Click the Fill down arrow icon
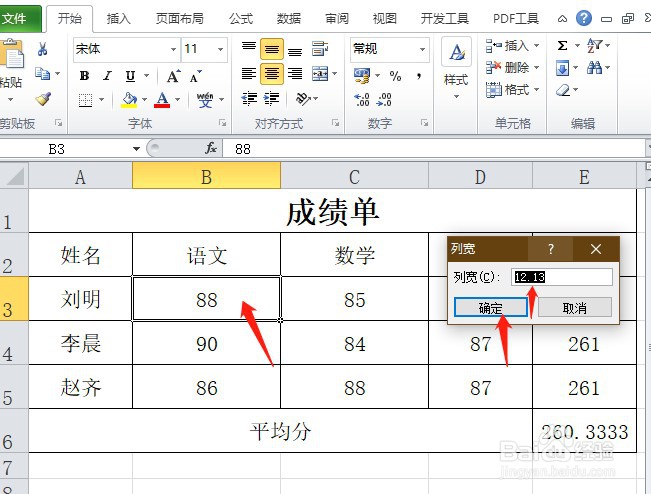The height and width of the screenshot is (494, 651). pyautogui.click(x=562, y=68)
